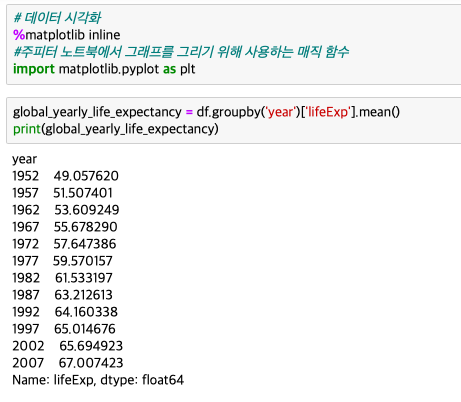Click the output row 1952 49.057620
The width and height of the screenshot is (461, 402).
coord(65,176)
